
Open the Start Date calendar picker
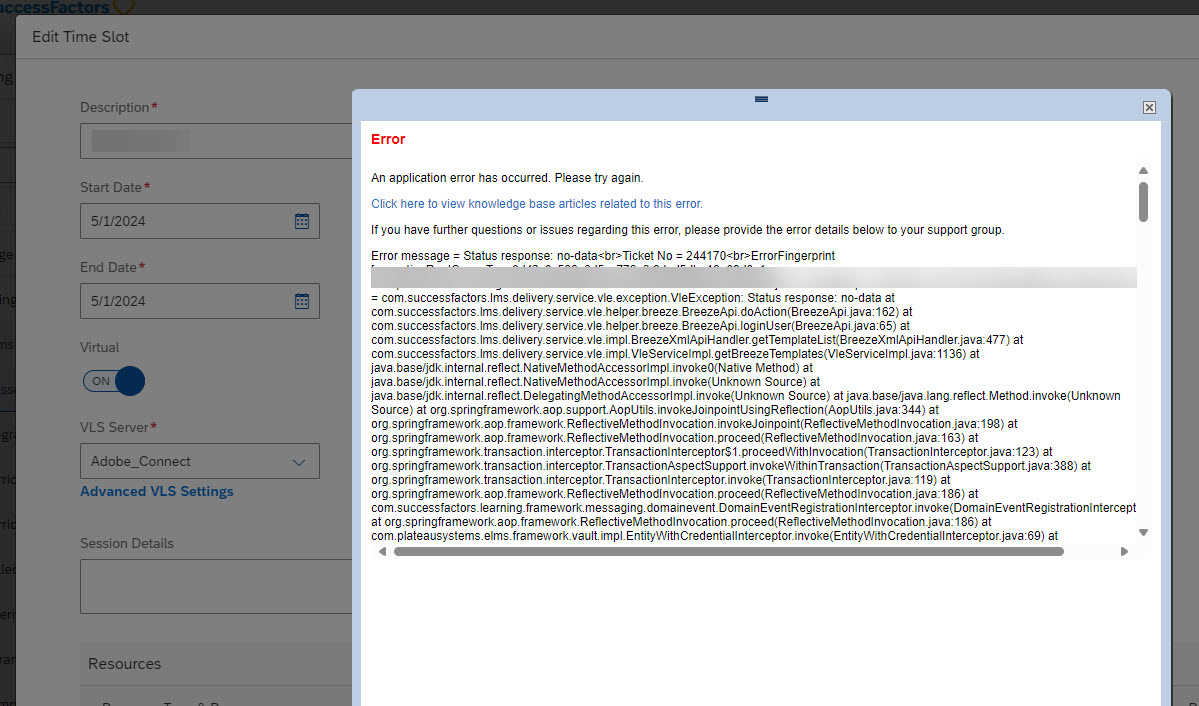(x=302, y=221)
